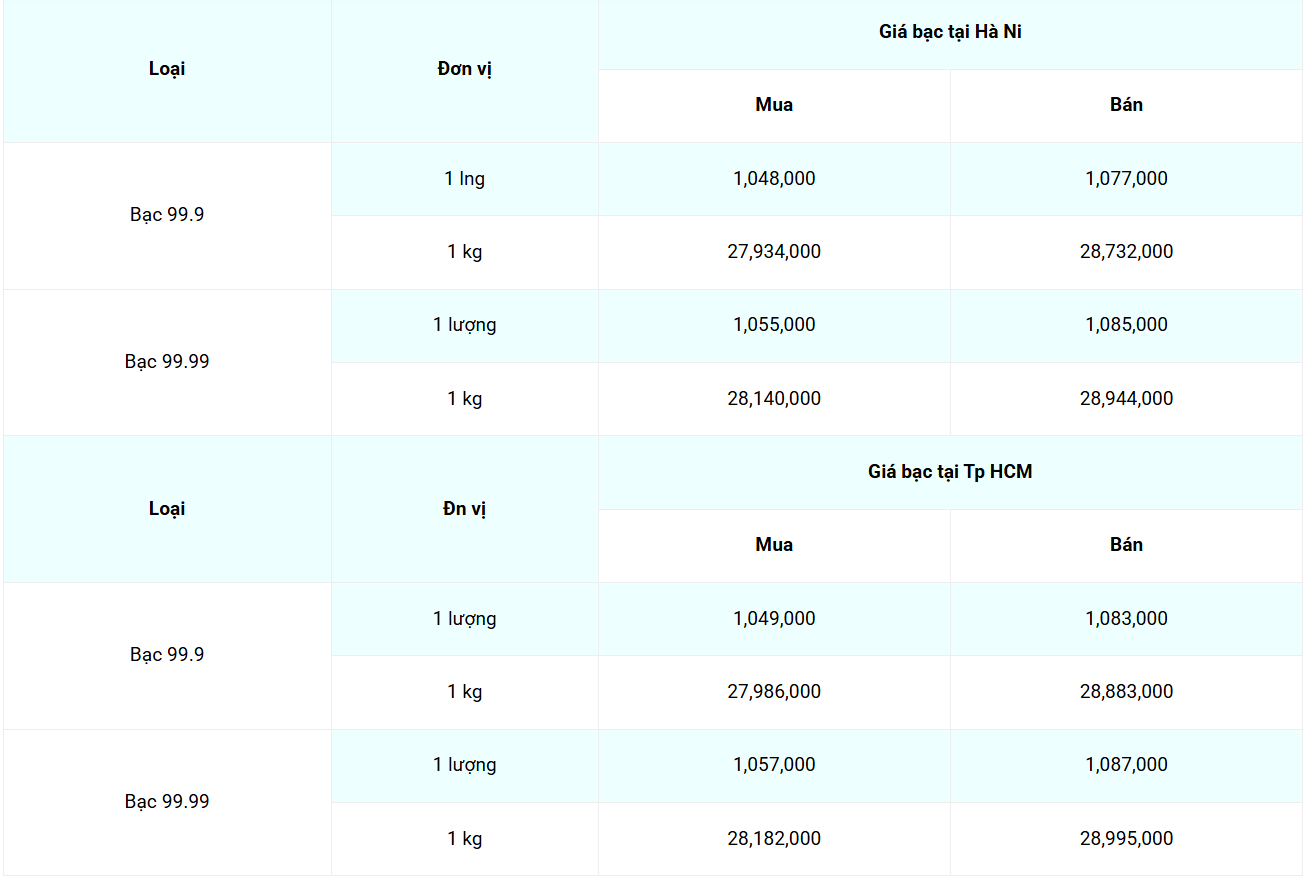Select the Đơn vị header in Hanoi table

(465, 69)
